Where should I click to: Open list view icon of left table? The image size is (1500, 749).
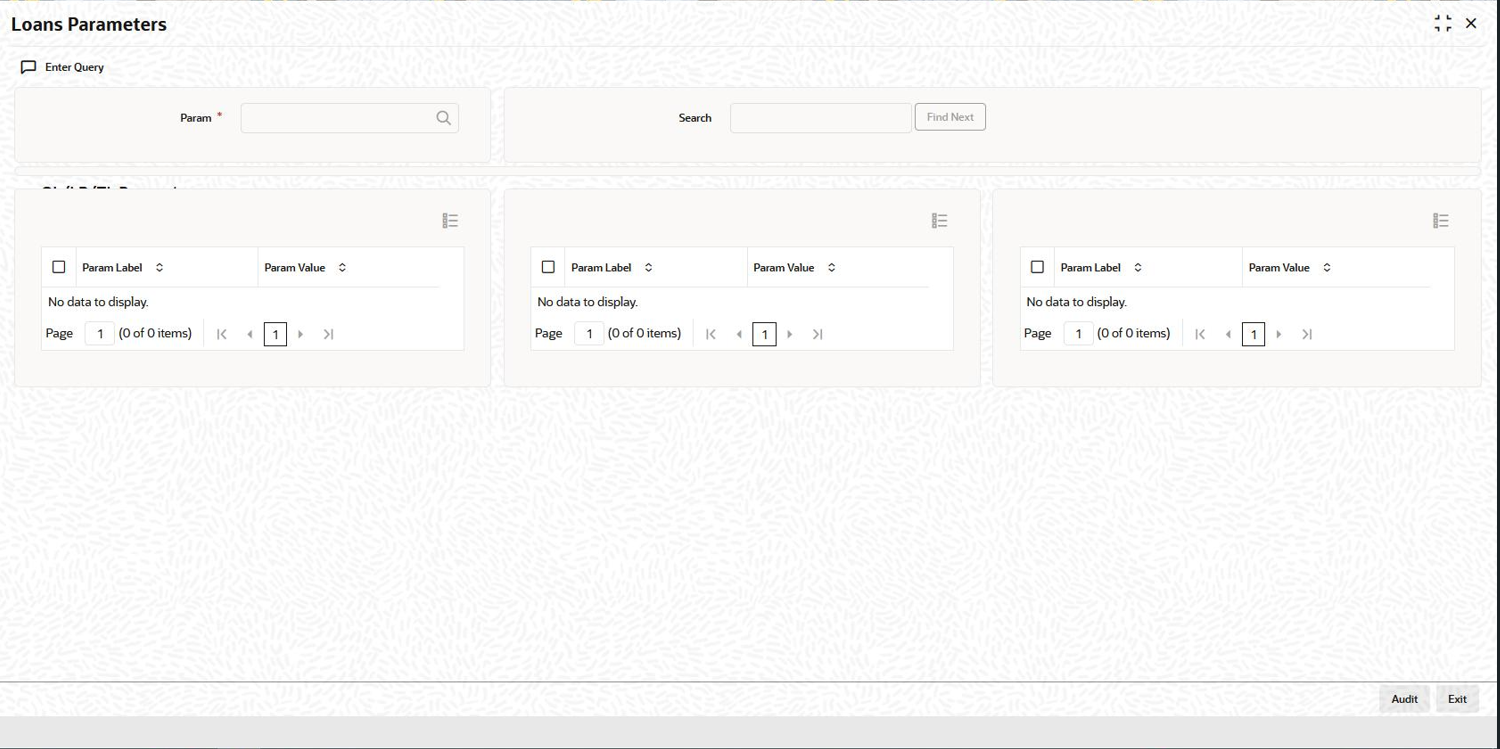(450, 221)
